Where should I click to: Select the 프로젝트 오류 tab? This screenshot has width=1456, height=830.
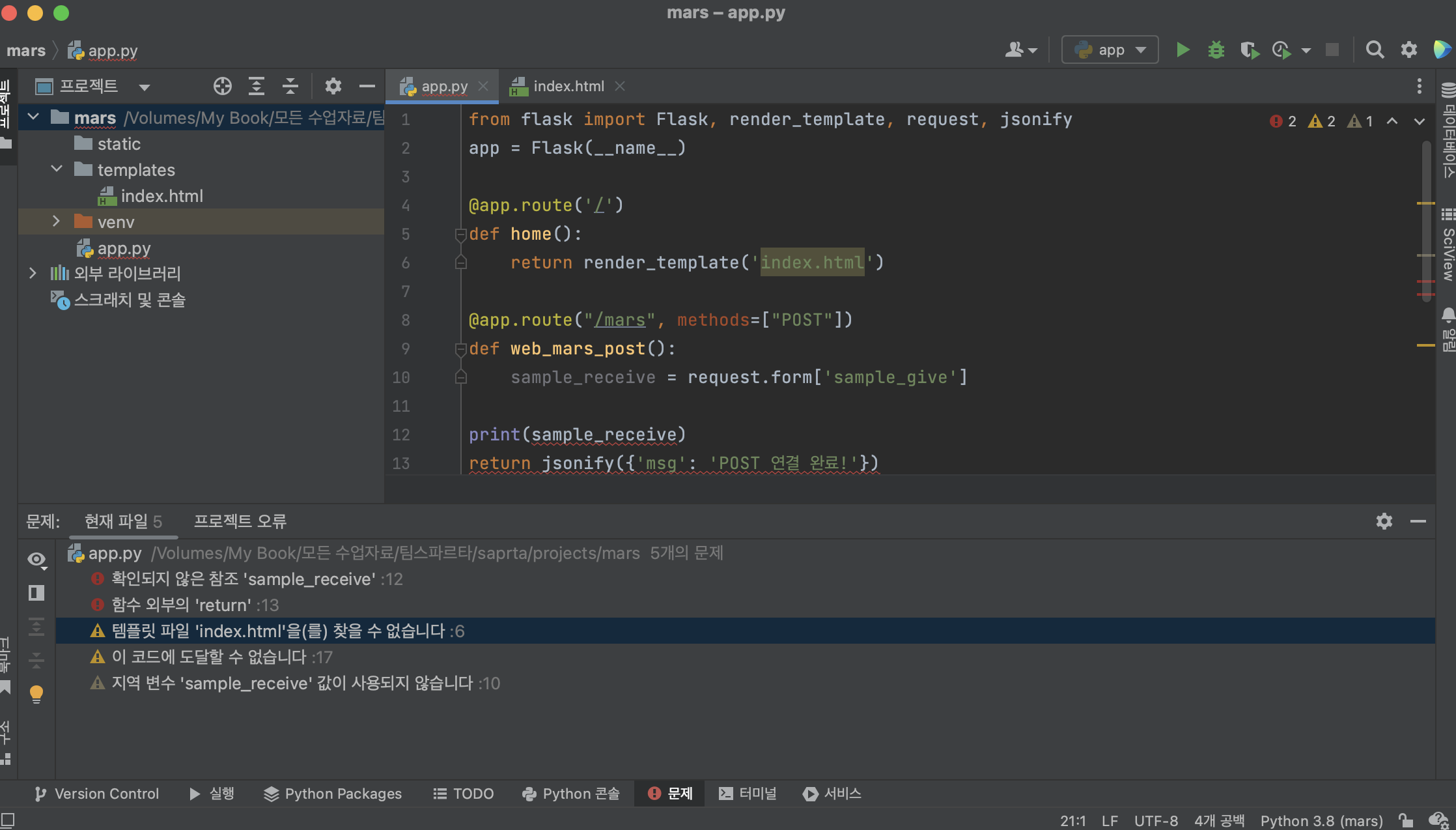pyautogui.click(x=240, y=521)
